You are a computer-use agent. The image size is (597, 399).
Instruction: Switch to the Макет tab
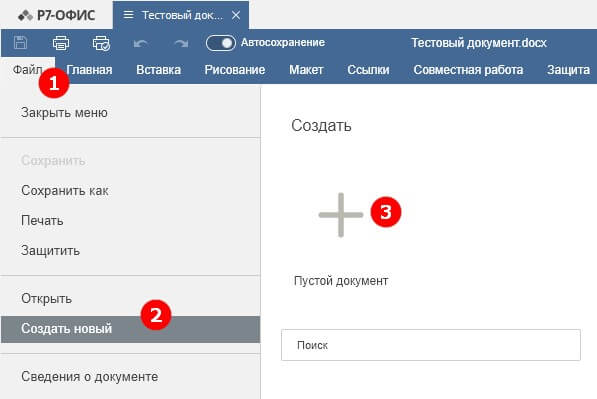pyautogui.click(x=306, y=70)
